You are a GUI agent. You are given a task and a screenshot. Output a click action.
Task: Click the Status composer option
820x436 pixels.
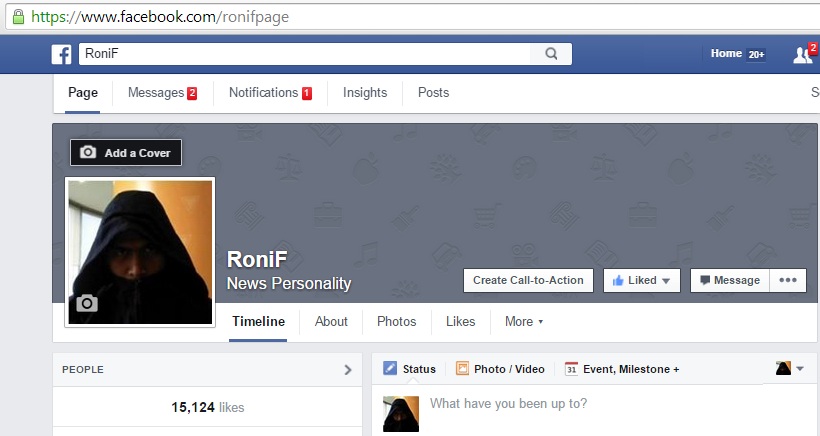tap(409, 369)
